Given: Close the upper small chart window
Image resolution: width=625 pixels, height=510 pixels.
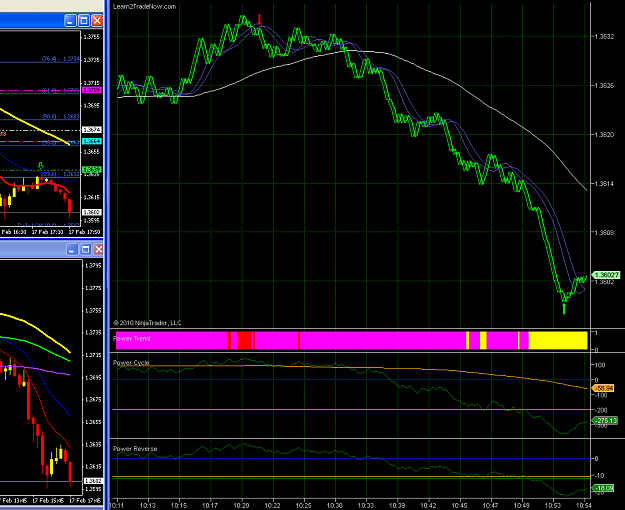Looking at the screenshot, I should (97, 21).
